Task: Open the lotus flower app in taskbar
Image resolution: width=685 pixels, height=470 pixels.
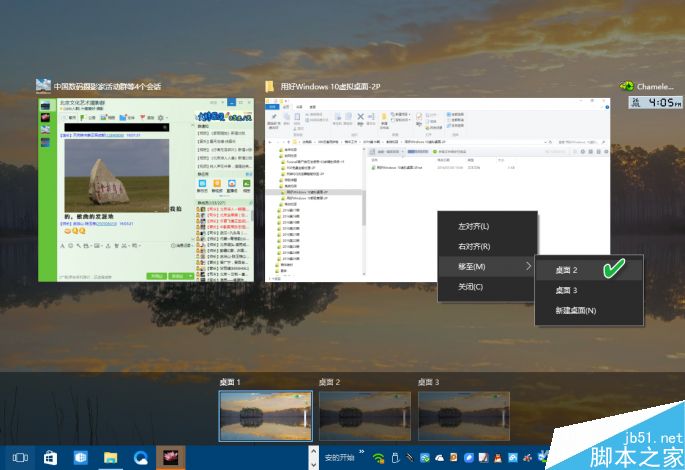Action: tap(171, 458)
